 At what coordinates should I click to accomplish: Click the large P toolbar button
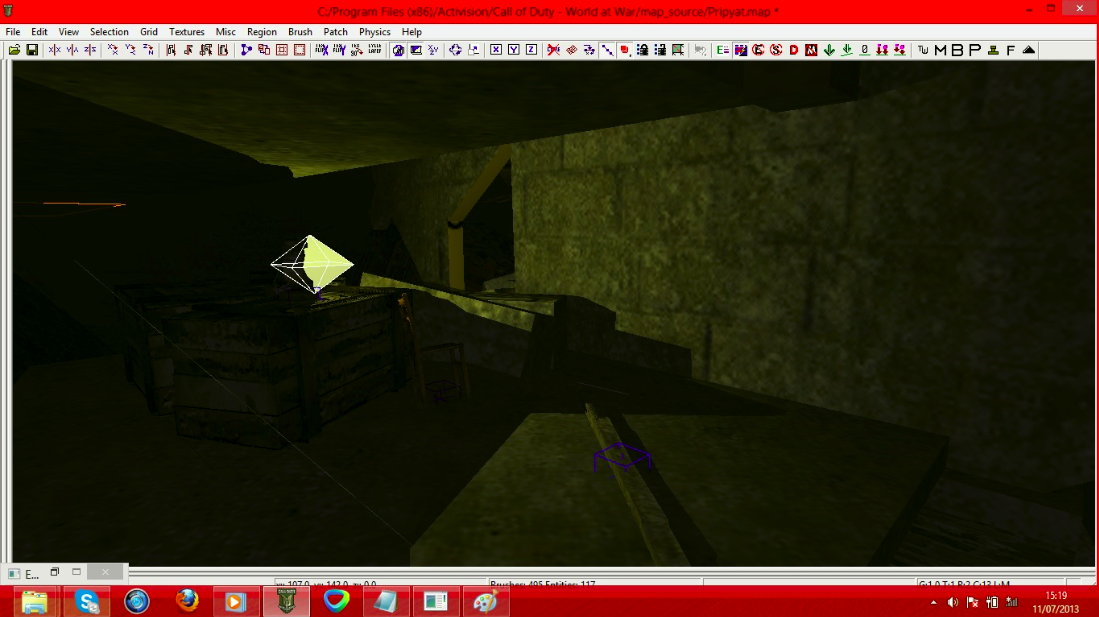click(975, 50)
